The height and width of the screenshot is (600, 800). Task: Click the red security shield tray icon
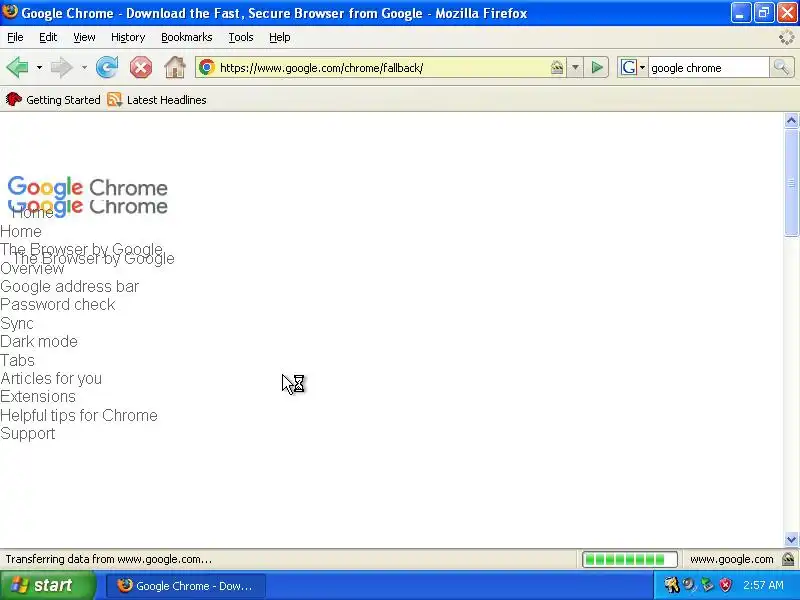click(726, 585)
